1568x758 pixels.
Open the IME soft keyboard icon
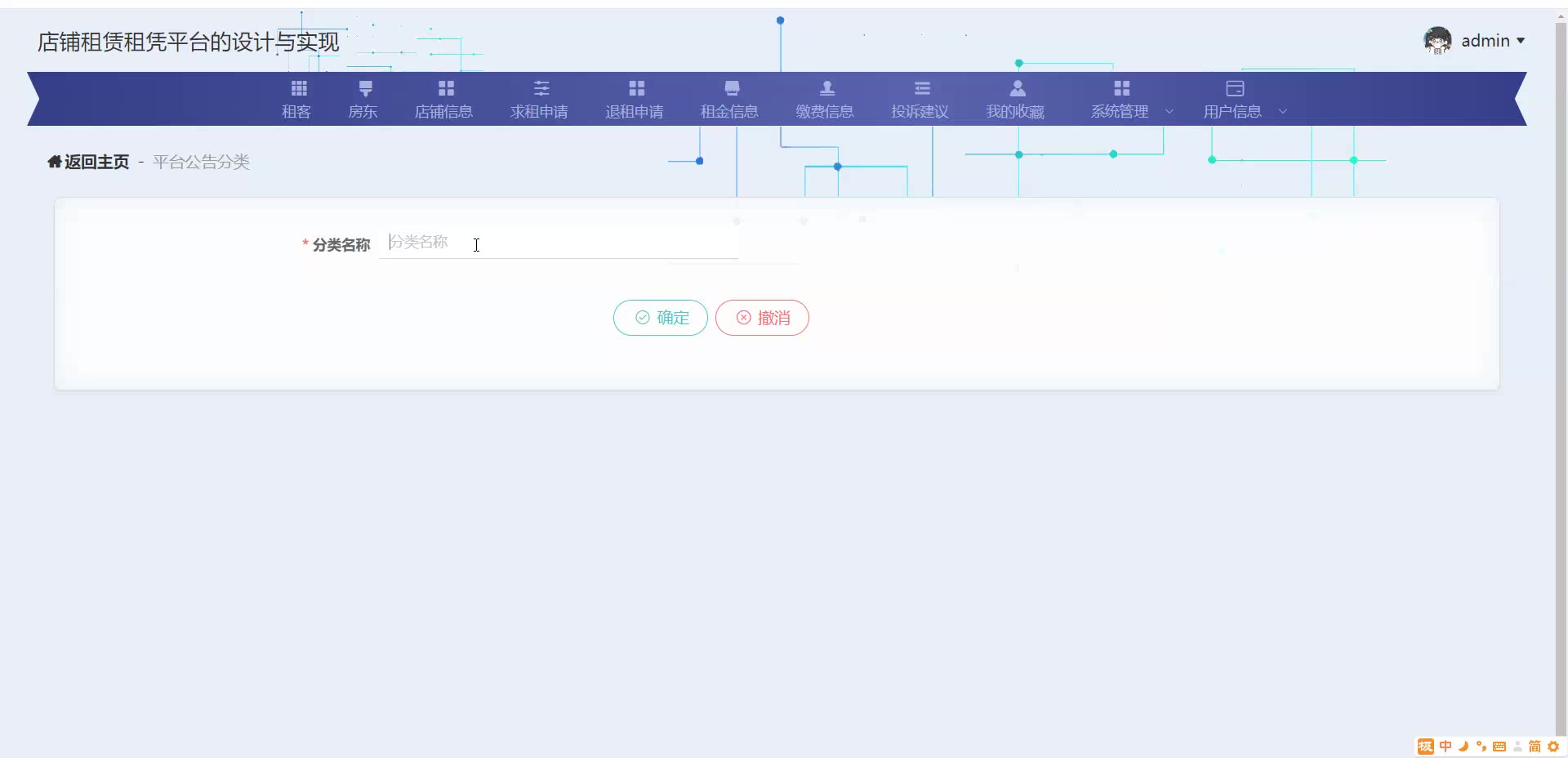(x=1499, y=747)
